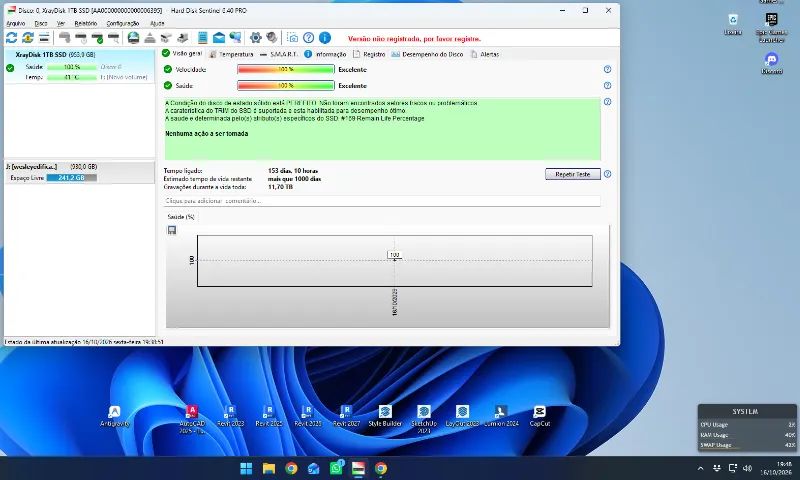Switch to the S.M.A.R.T. tab

pos(279,54)
